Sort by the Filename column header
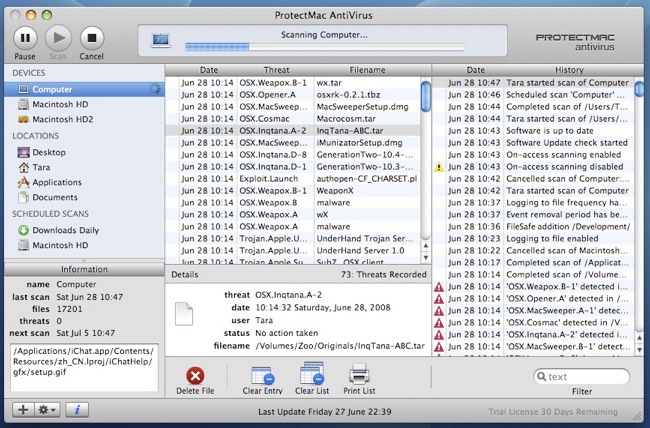 [x=367, y=70]
